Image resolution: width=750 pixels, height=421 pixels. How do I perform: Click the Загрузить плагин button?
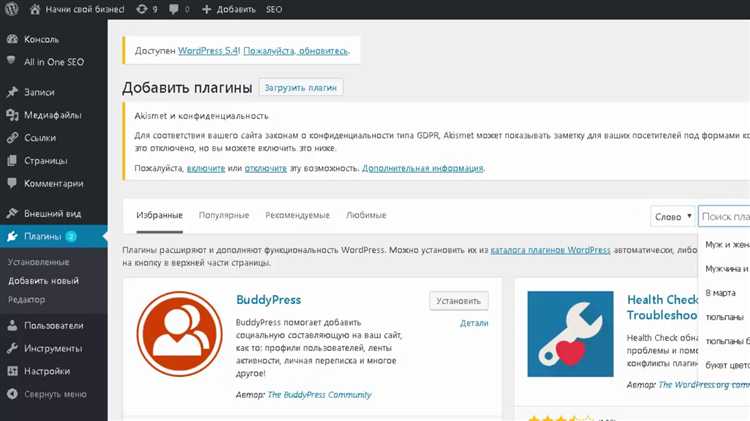[x=301, y=88]
